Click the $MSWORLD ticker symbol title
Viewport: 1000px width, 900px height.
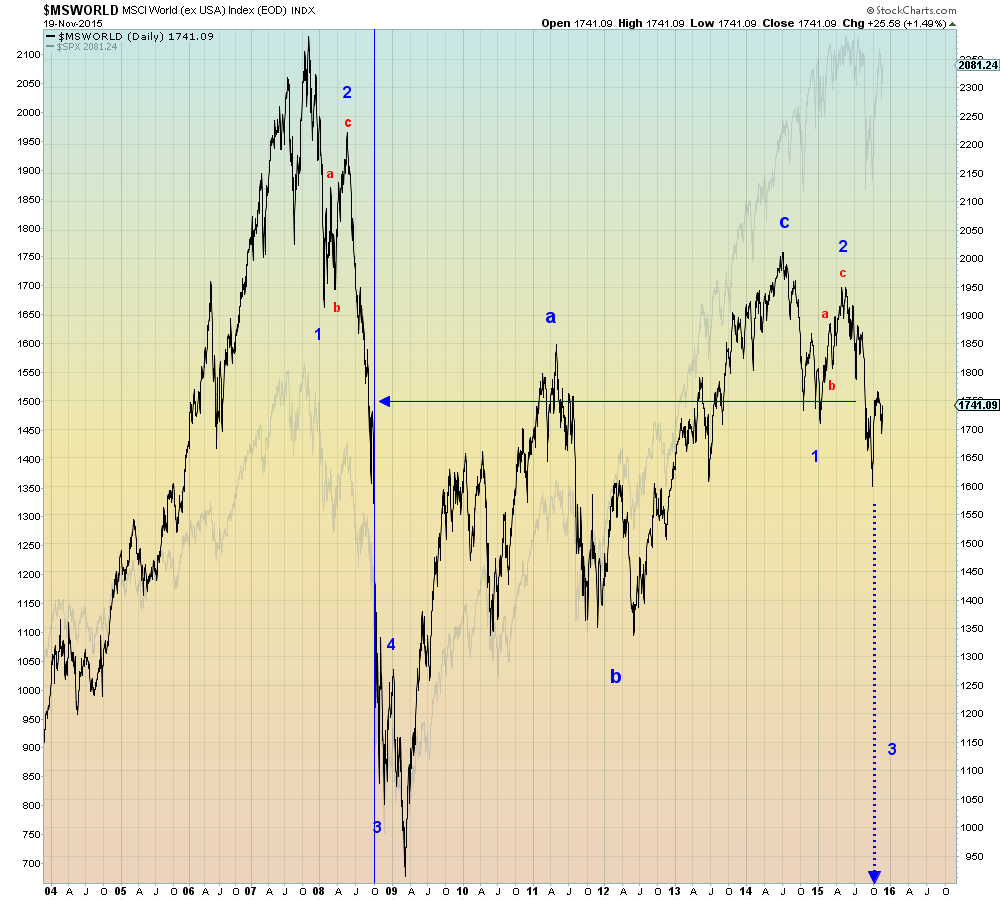(81, 10)
